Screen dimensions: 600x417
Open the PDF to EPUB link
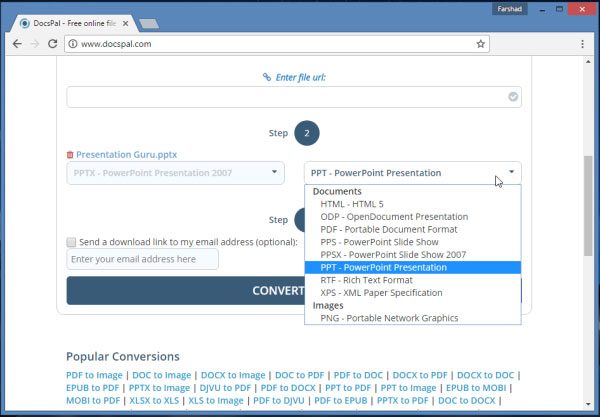point(341,401)
